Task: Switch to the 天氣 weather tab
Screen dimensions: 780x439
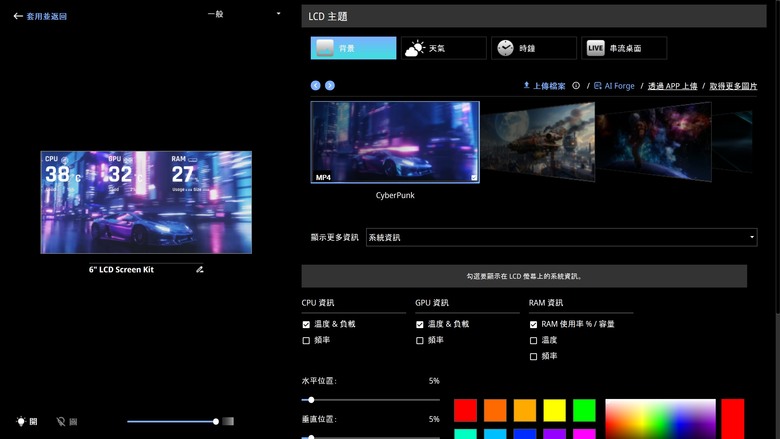Action: 444,48
